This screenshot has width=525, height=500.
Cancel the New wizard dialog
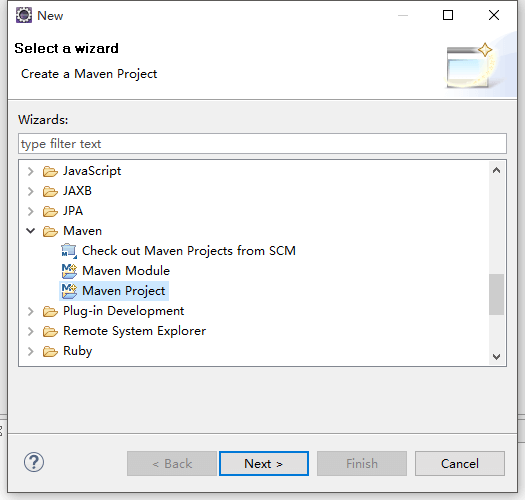(x=460, y=463)
